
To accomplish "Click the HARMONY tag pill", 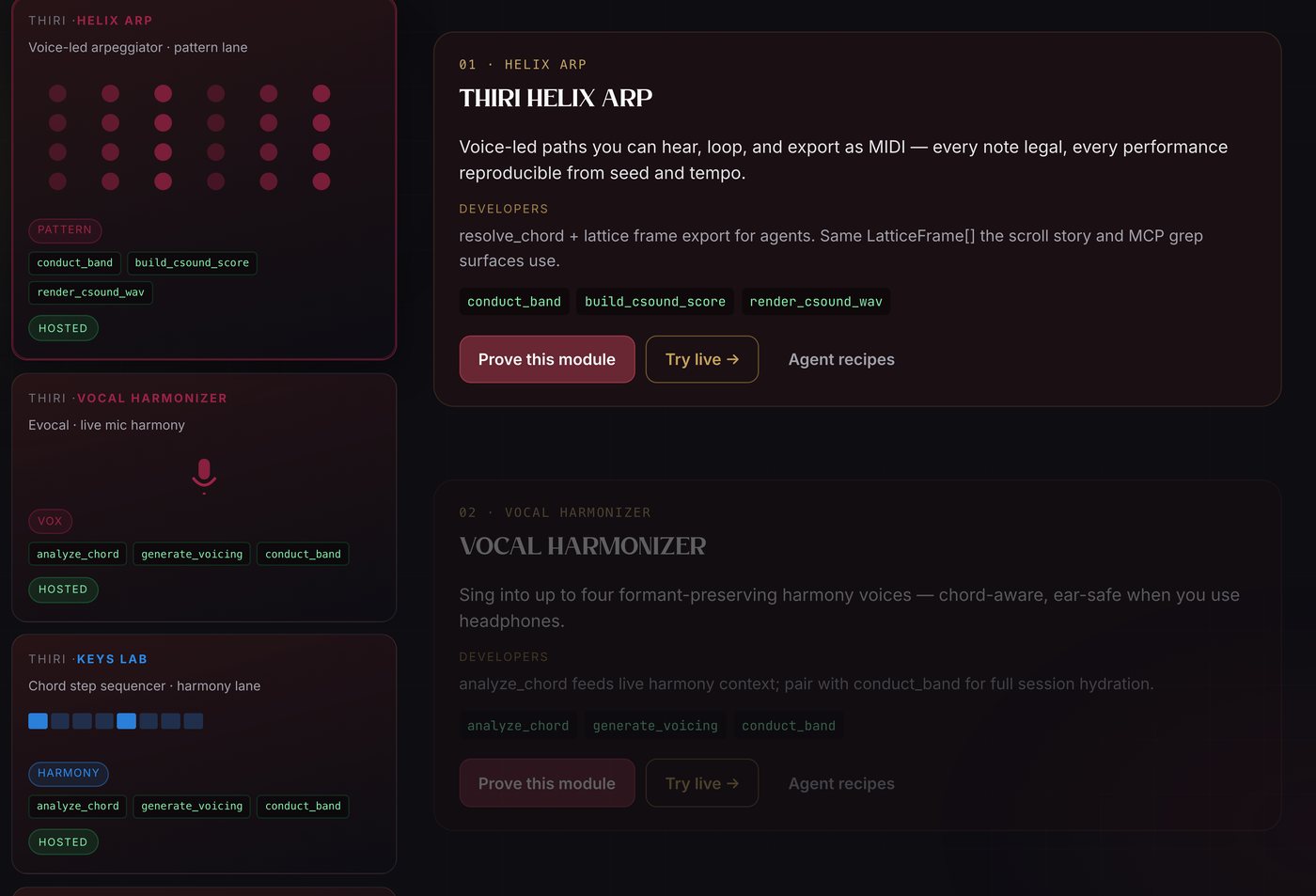I will click(x=69, y=774).
